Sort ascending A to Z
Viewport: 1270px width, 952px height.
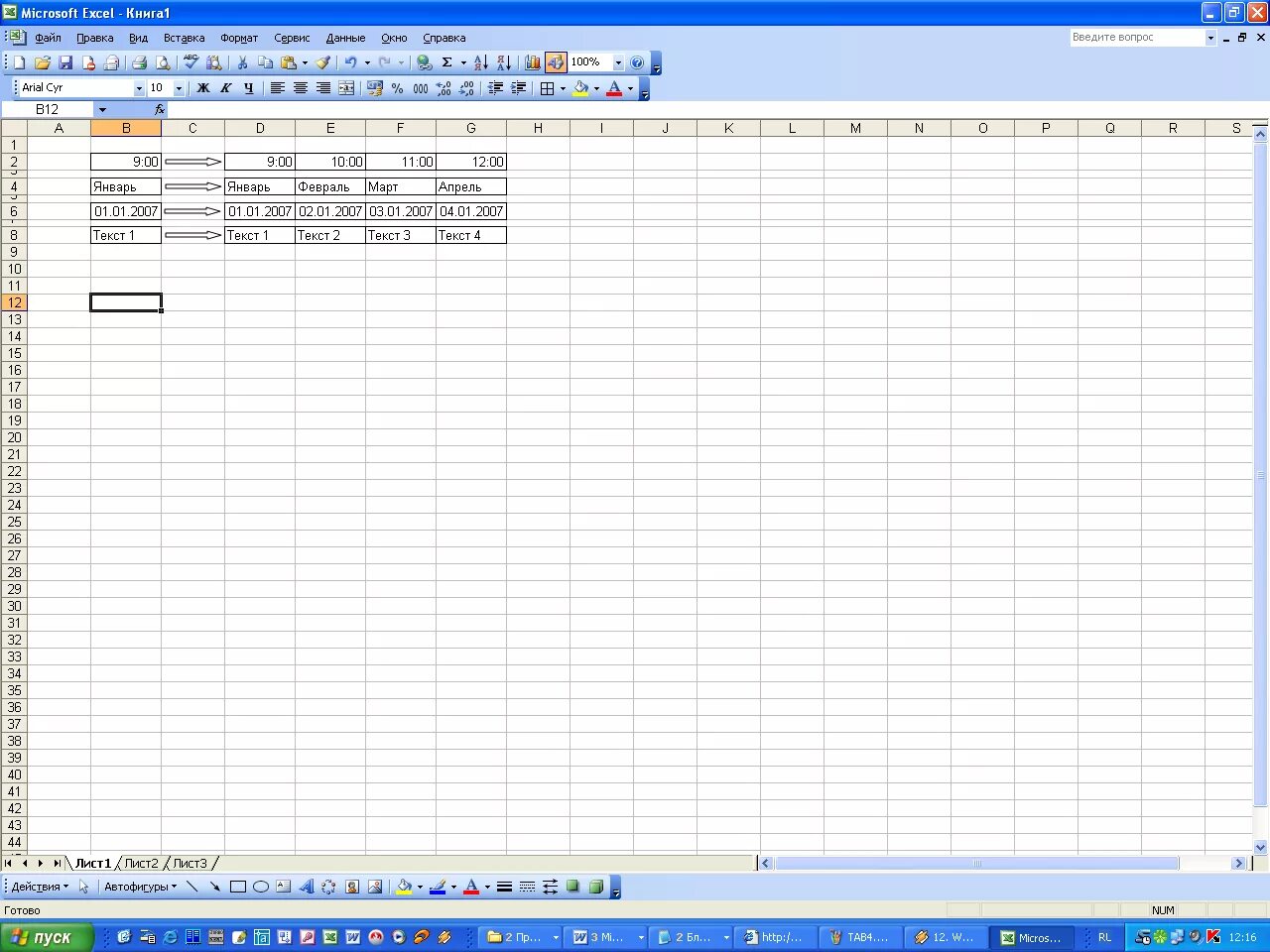pos(481,62)
